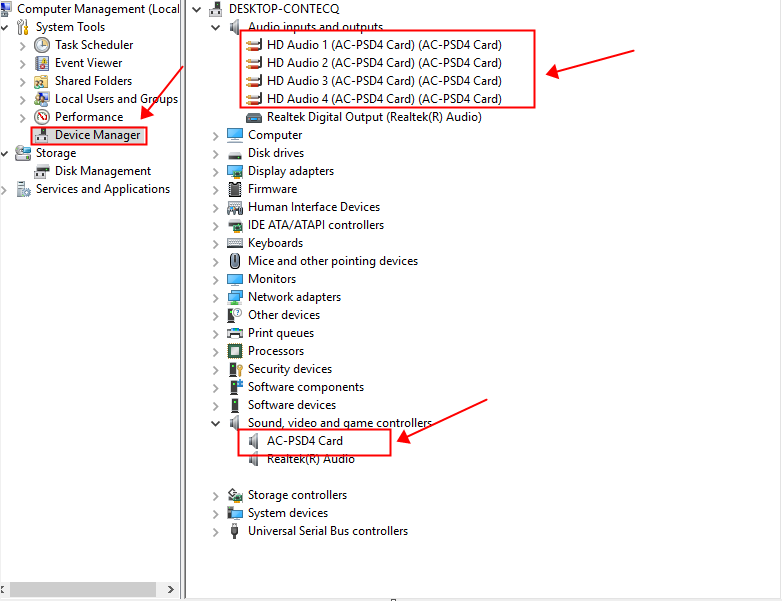Click the Print queues printer icon

click(235, 333)
